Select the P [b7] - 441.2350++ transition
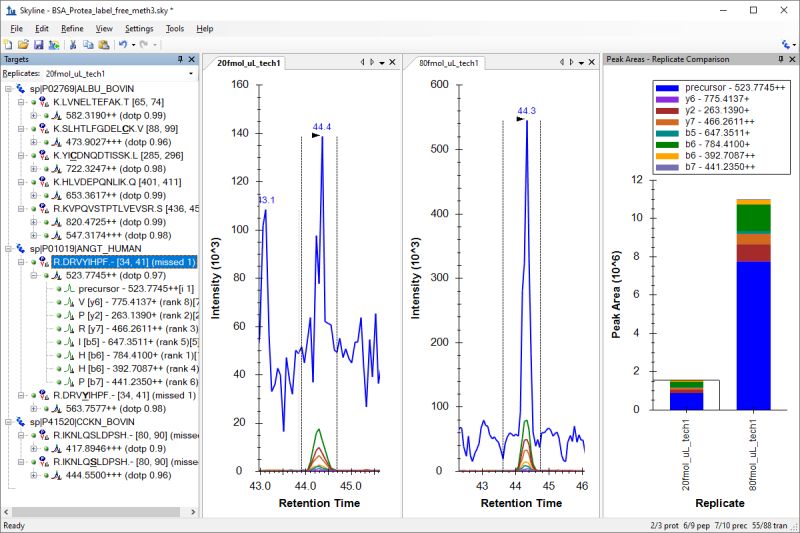800x533 pixels. (x=138, y=382)
